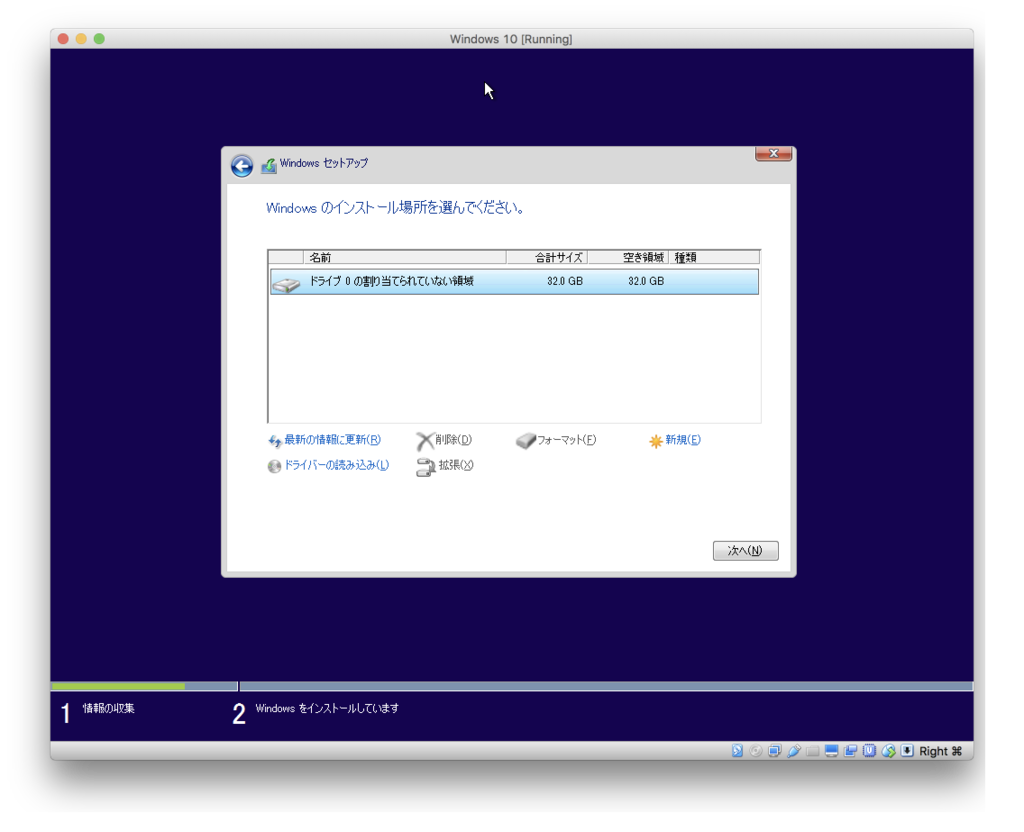The width and height of the screenshot is (1024, 832).
Task: Click the Windows Setup icon in title bar
Action: (268, 166)
